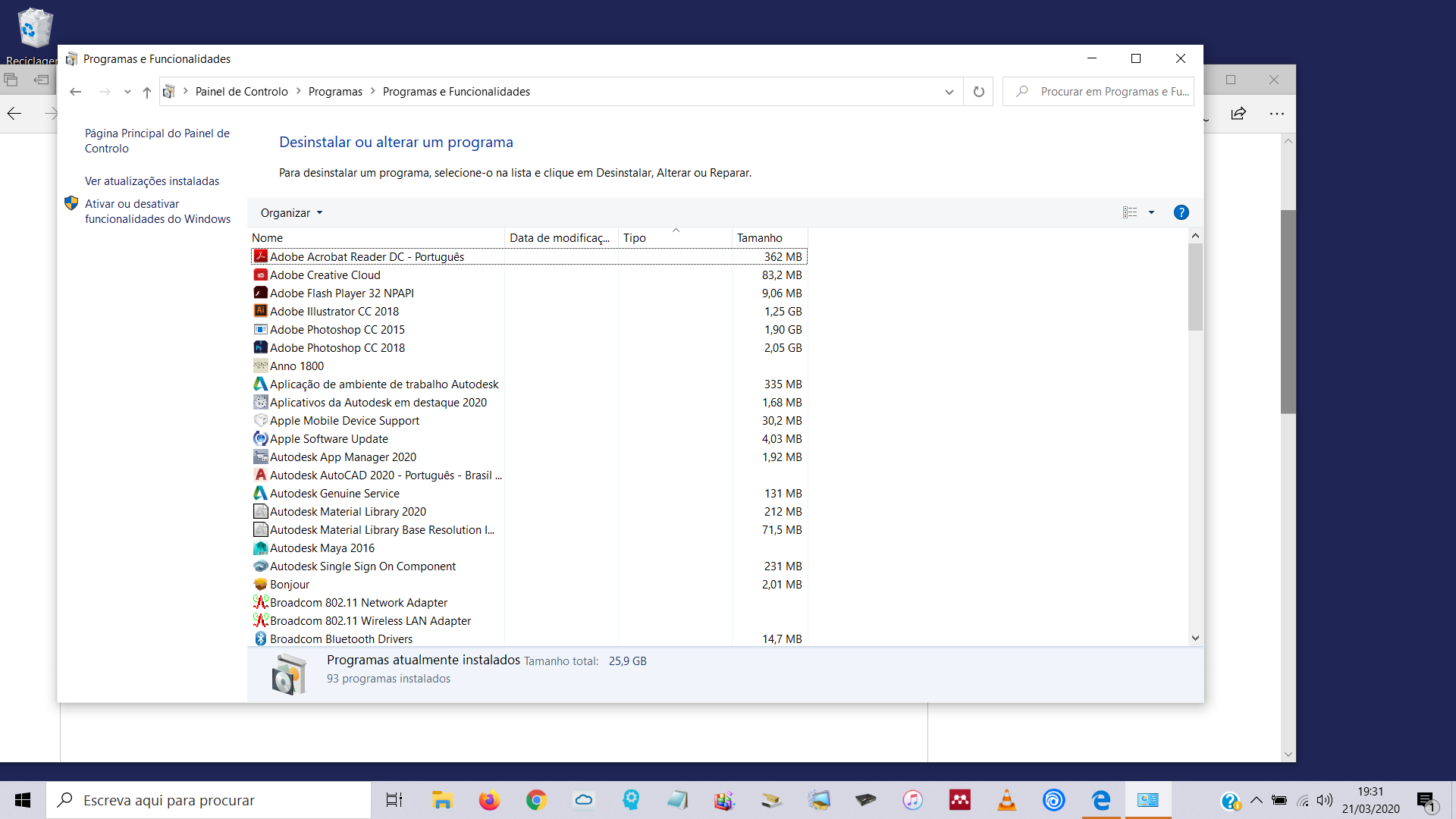Open the Organizar dropdown menu
Image resolution: width=1456 pixels, height=819 pixels.
291,213
